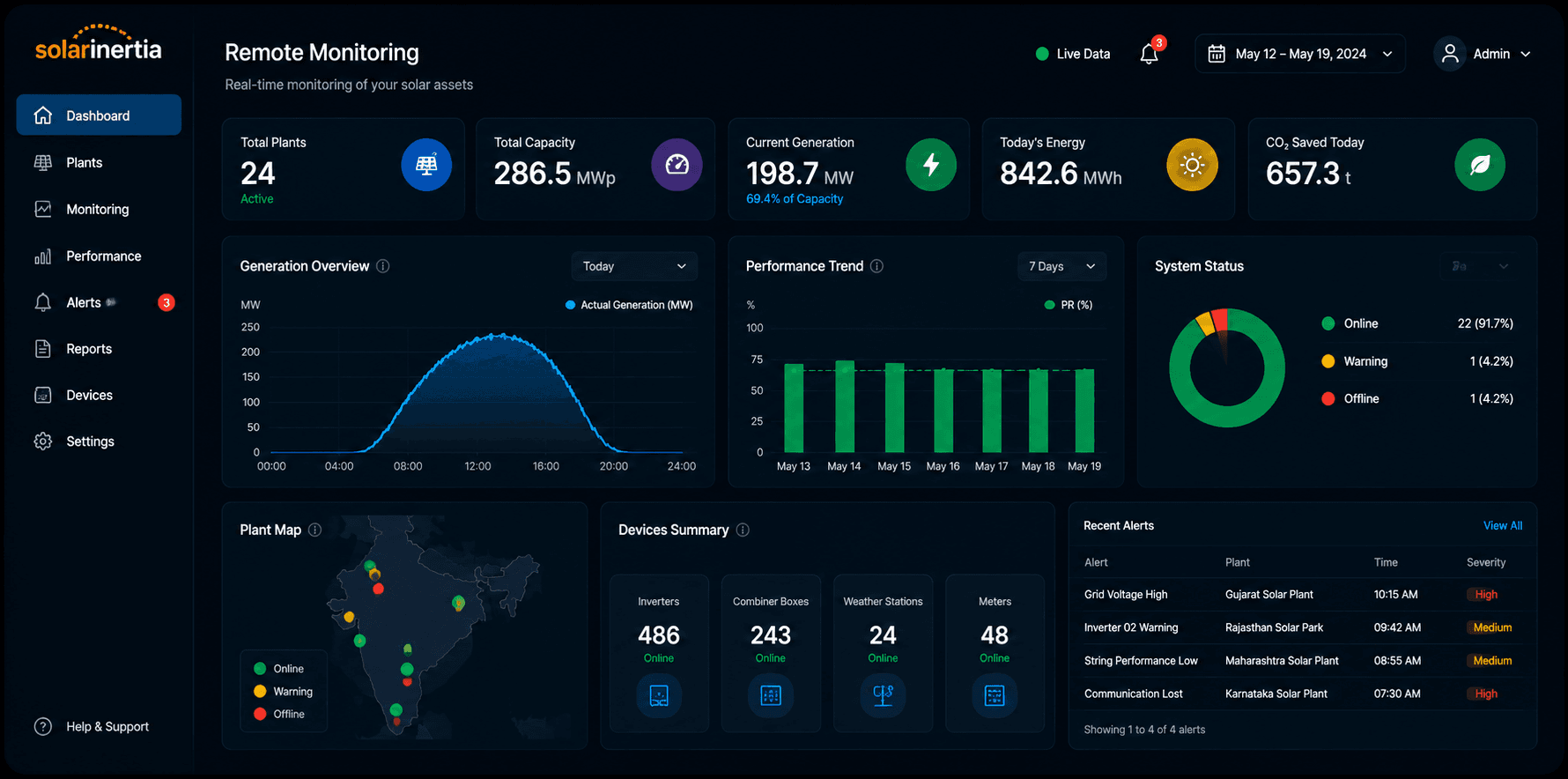The height and width of the screenshot is (779, 1568).
Task: Open Help & Support link
Action: click(x=107, y=726)
